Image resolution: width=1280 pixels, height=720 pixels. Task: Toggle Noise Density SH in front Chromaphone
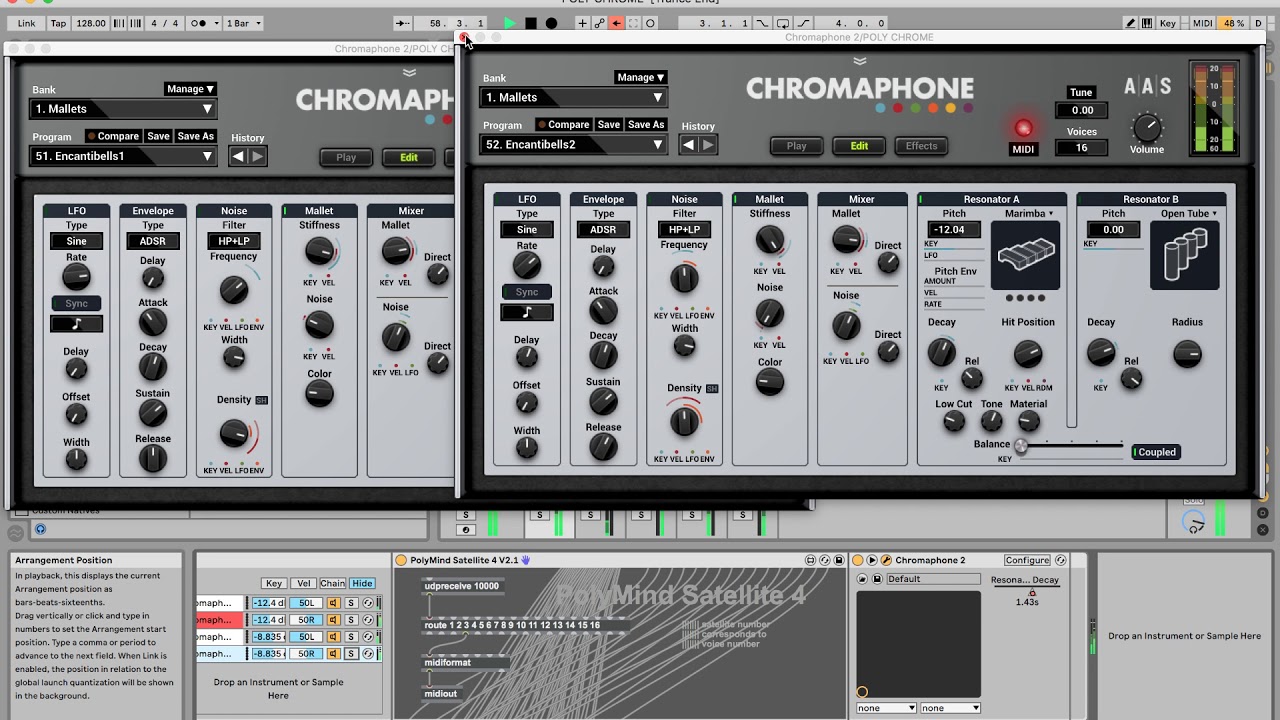click(712, 388)
